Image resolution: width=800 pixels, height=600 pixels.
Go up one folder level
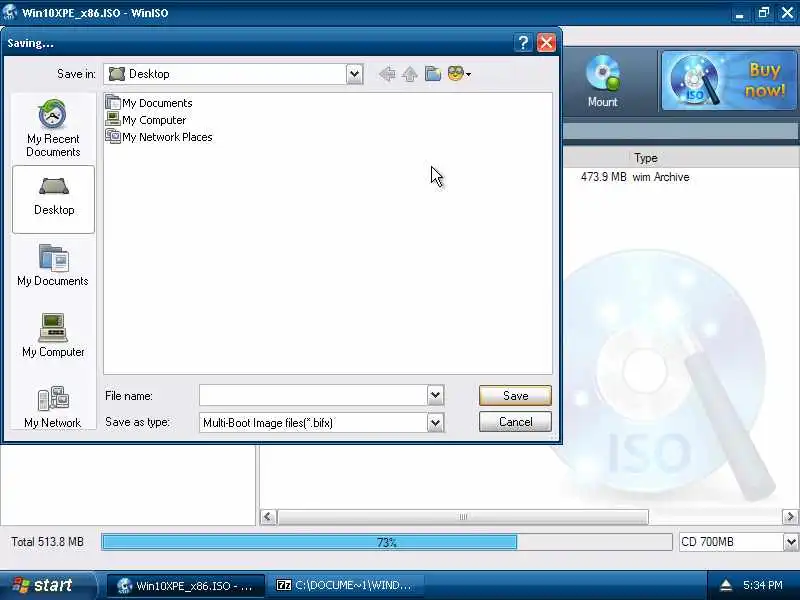pos(410,74)
